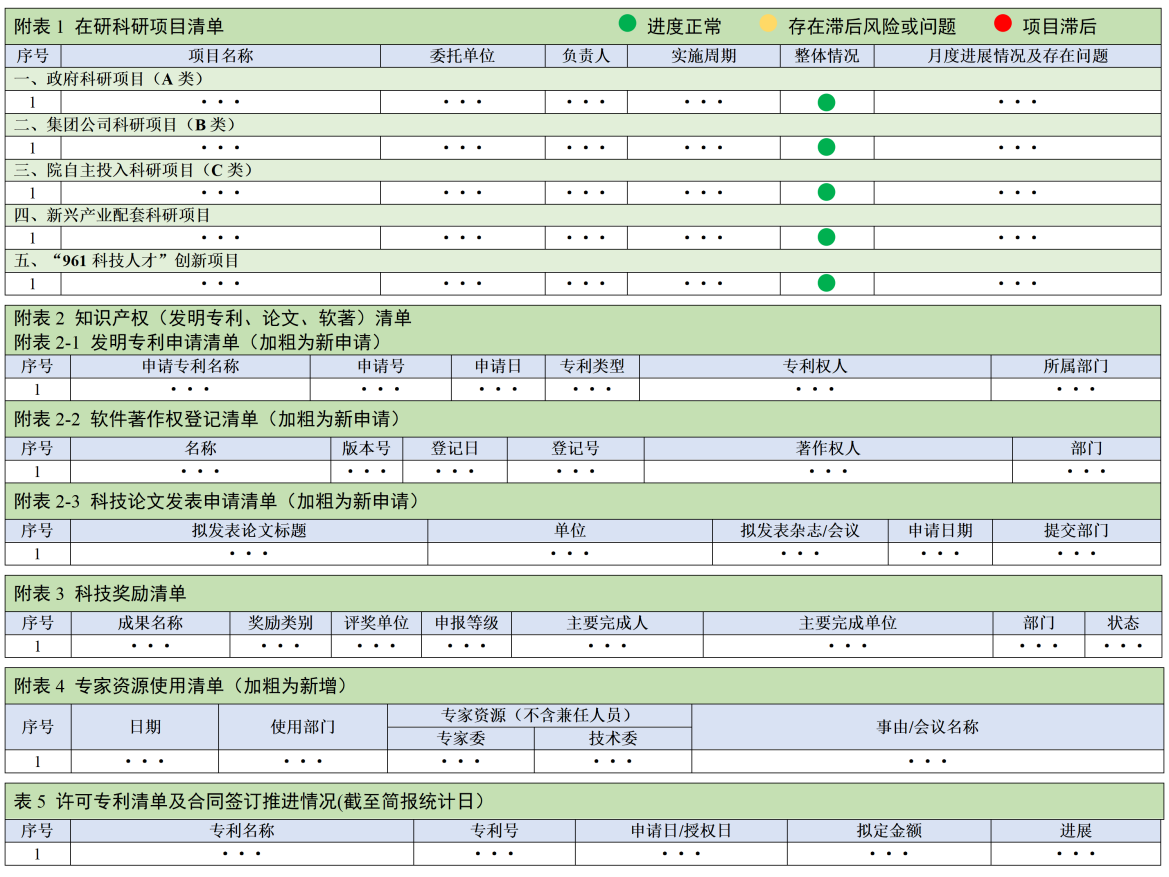
Task: Click the 拟发表杂志/会议 column header
Action: pyautogui.click(x=800, y=530)
